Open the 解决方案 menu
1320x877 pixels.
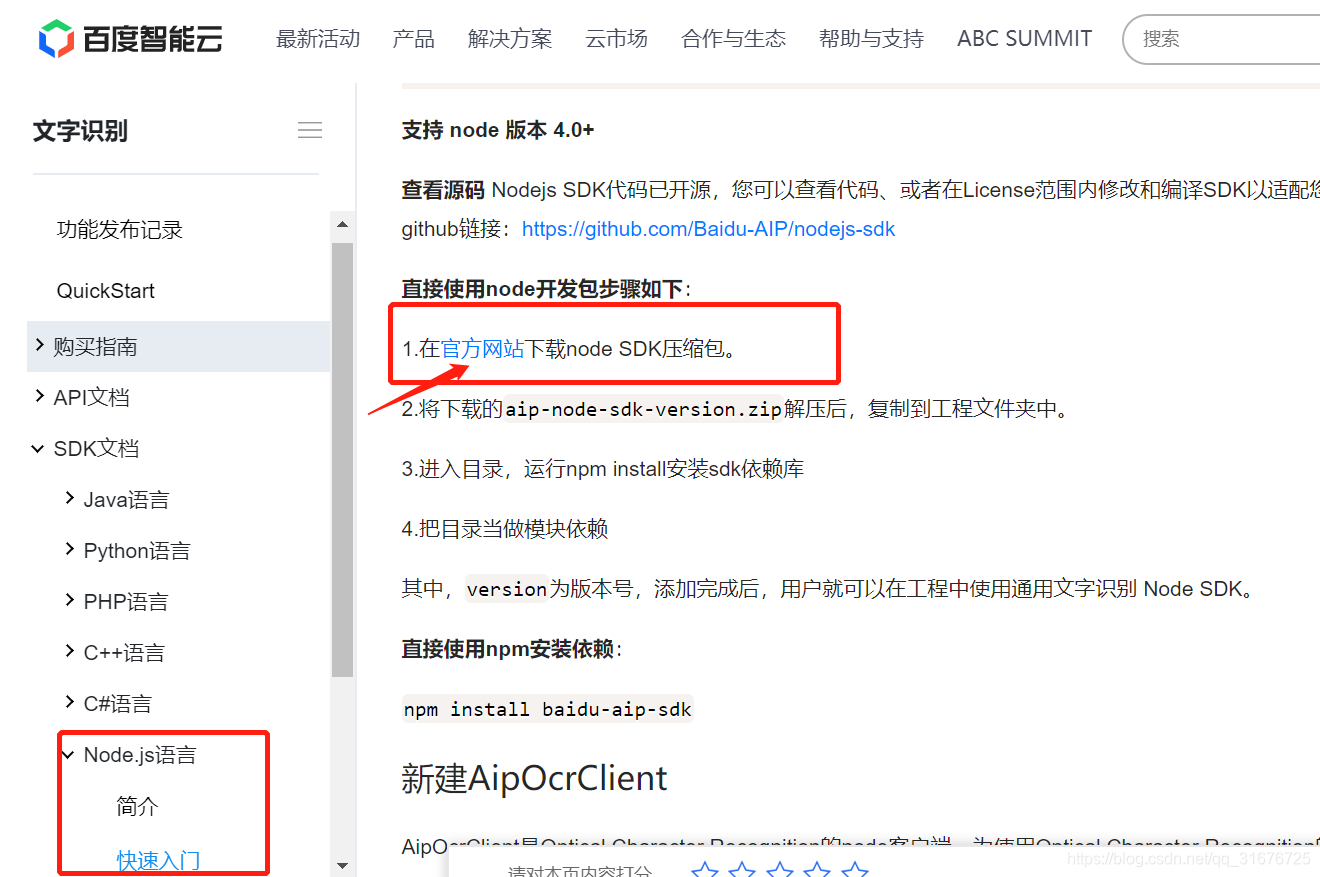[x=510, y=39]
